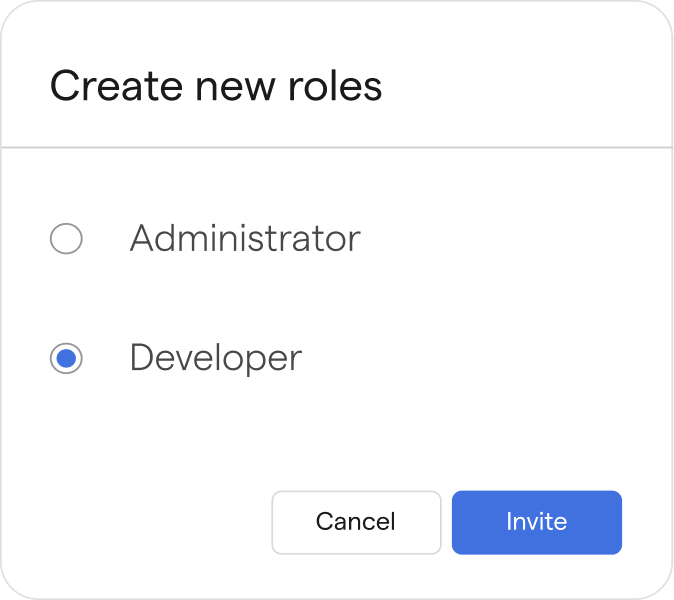
Task: Click the word "Developer"
Action: pos(215,359)
